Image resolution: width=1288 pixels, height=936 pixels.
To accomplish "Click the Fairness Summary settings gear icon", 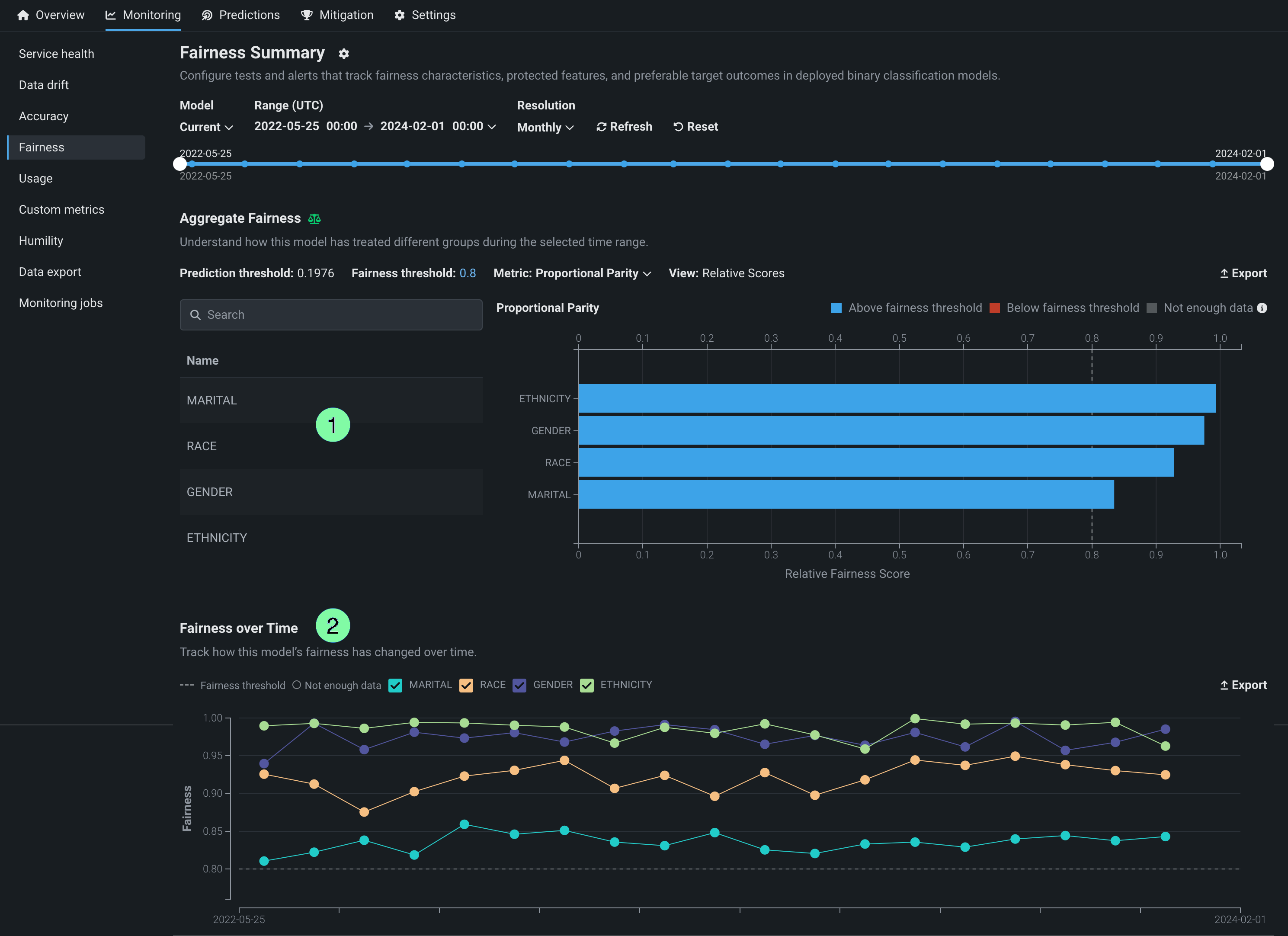I will [x=343, y=54].
